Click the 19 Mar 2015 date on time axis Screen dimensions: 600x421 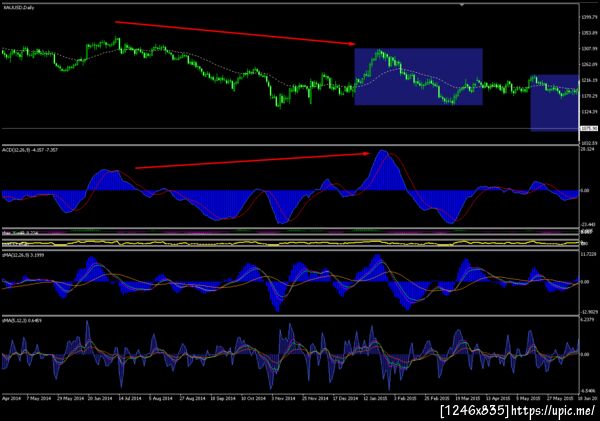coord(468,398)
